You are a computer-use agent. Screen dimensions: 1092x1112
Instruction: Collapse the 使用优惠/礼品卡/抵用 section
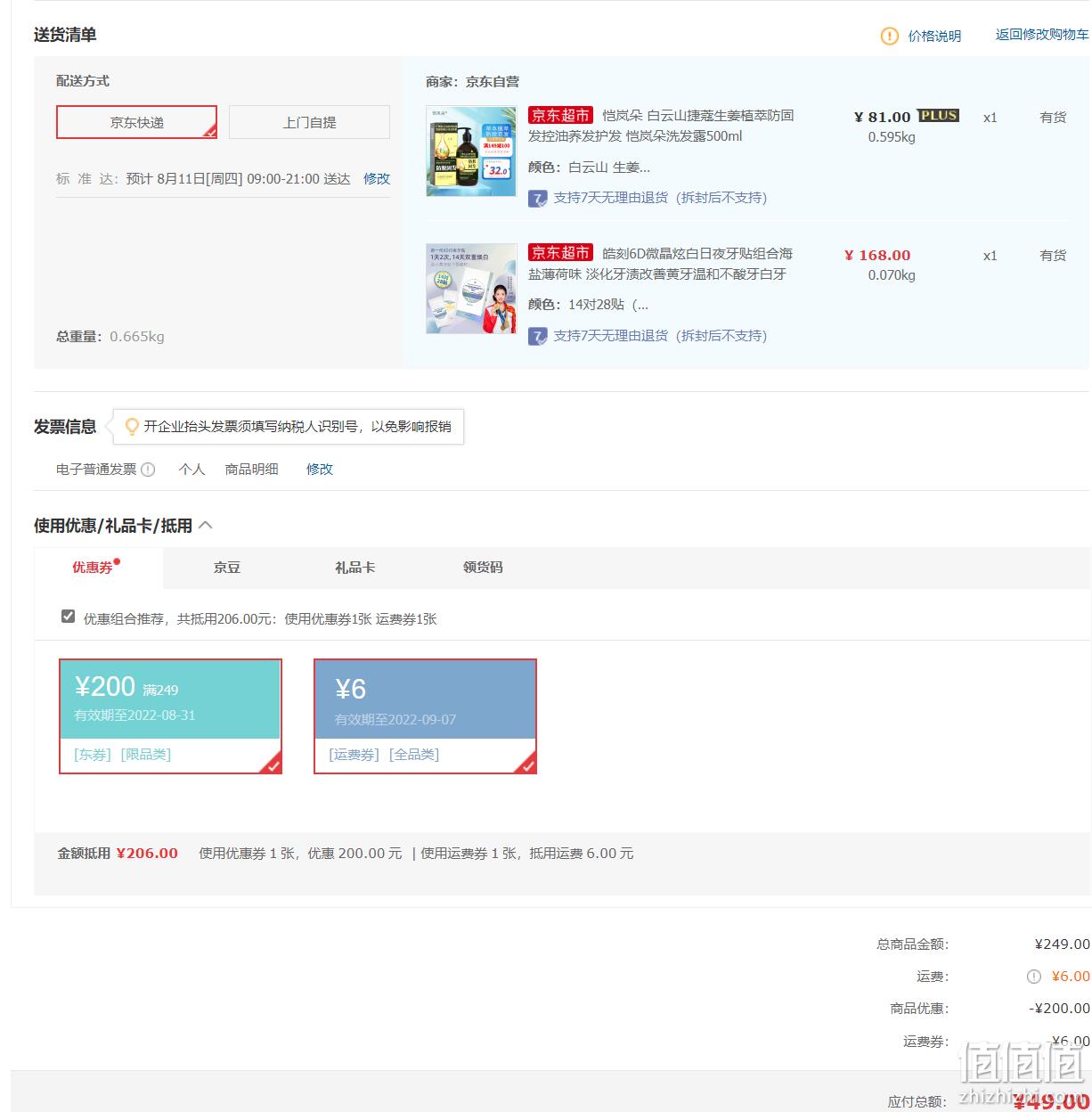click(x=205, y=526)
